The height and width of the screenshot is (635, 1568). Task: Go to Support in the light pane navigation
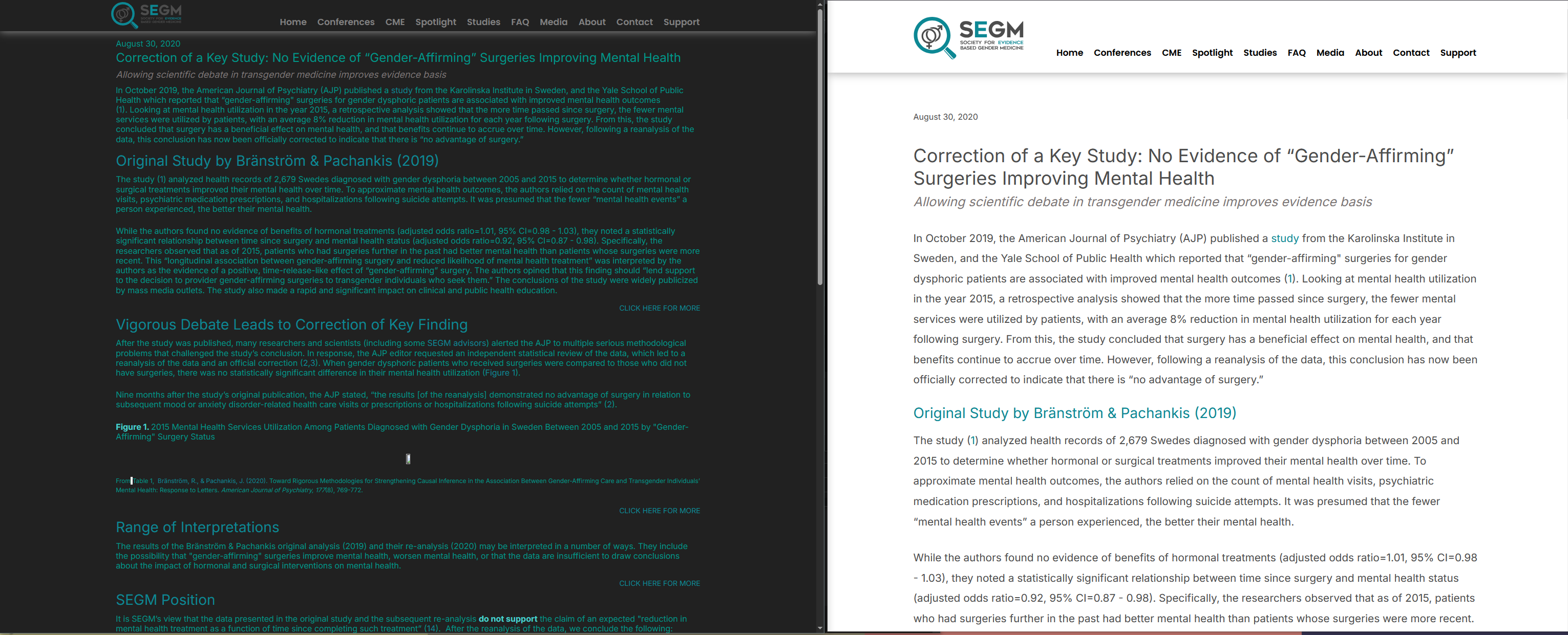pyautogui.click(x=1457, y=53)
